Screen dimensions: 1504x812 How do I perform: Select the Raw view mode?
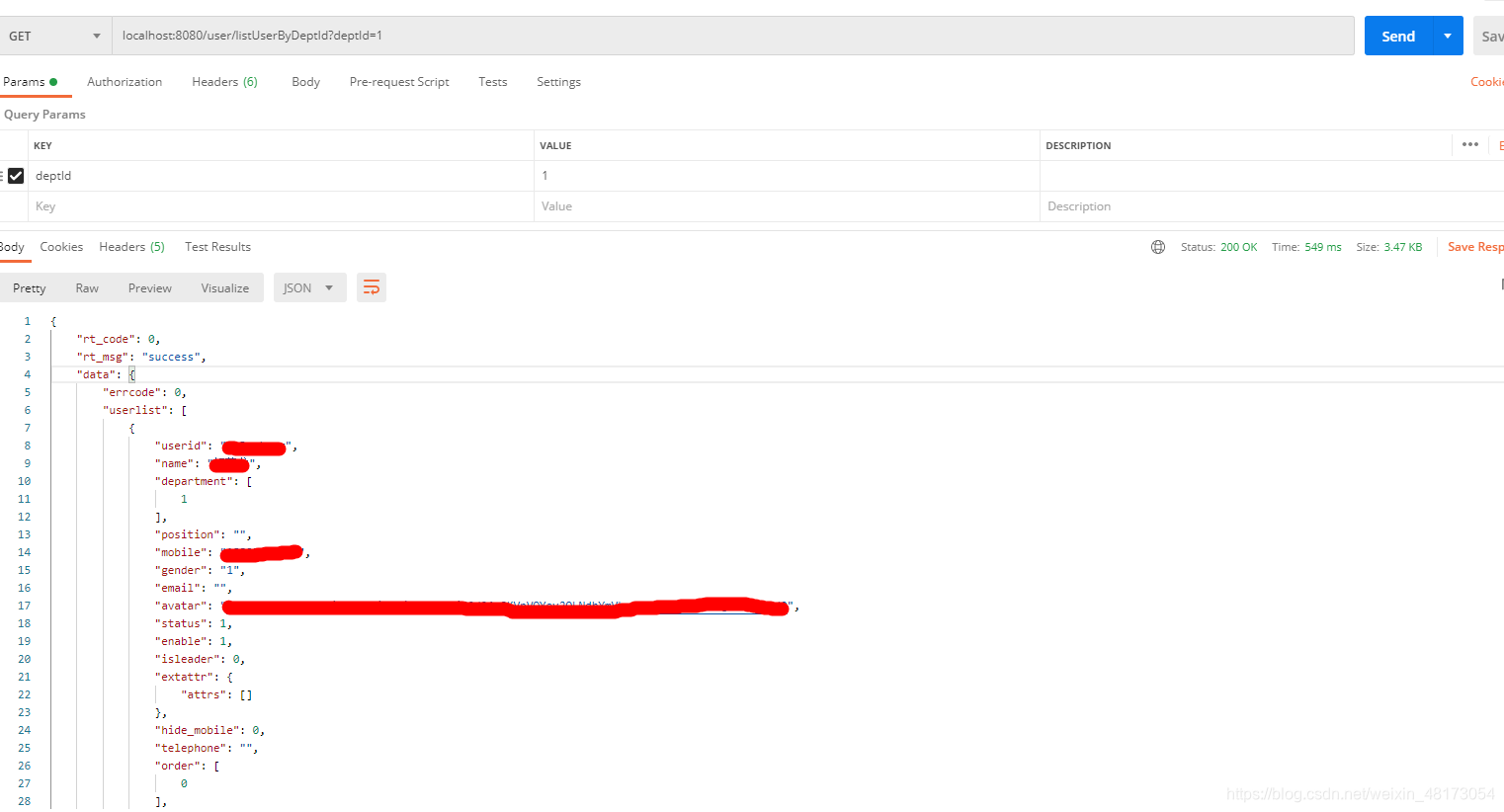pos(87,288)
